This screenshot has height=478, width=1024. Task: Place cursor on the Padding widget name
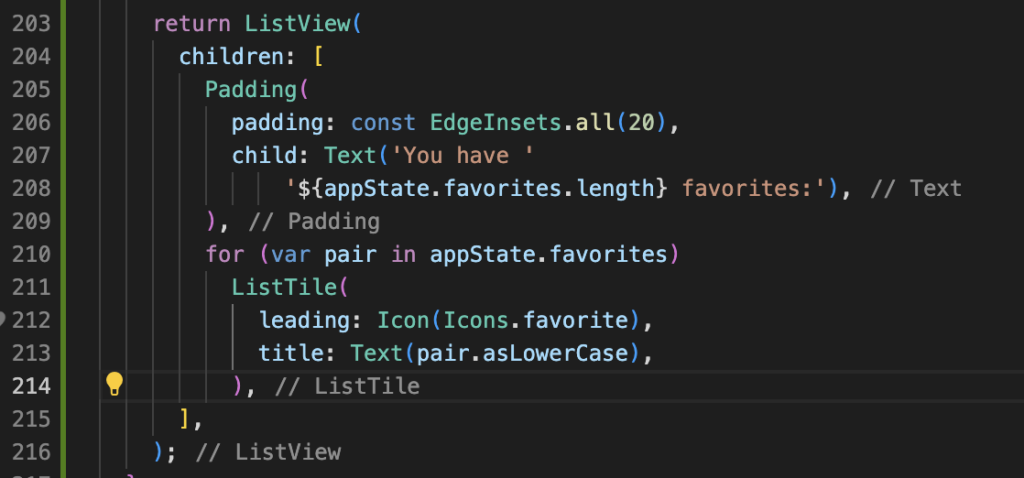click(251, 89)
